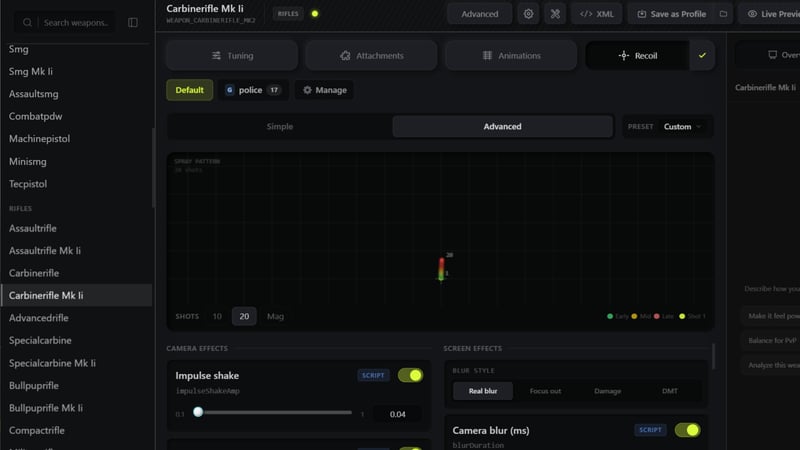This screenshot has height=450, width=800.
Task: Toggle Camera blur switch
Action: click(687, 430)
